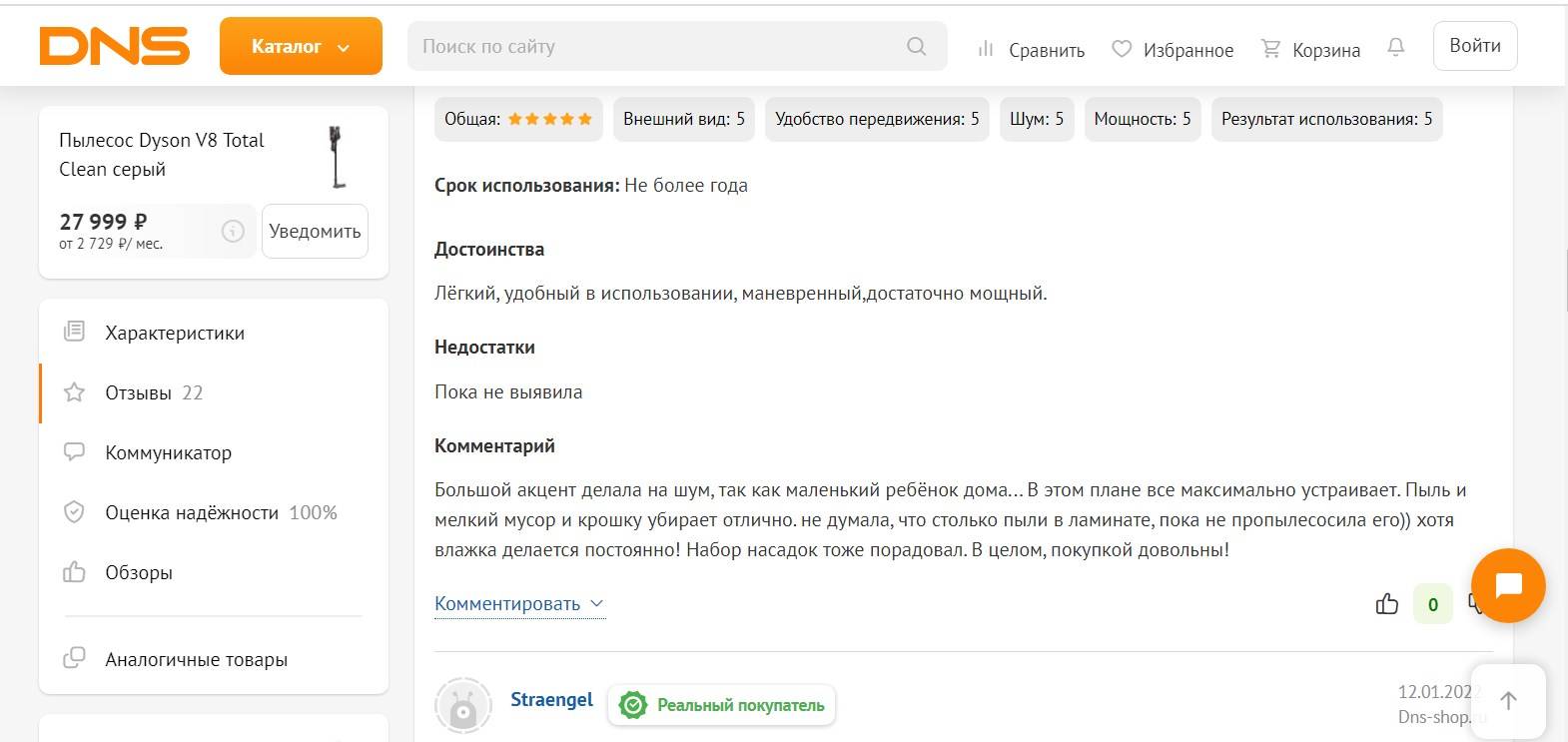This screenshot has height=742, width=1568.
Task: Open the Характеристики section
Action: [175, 333]
